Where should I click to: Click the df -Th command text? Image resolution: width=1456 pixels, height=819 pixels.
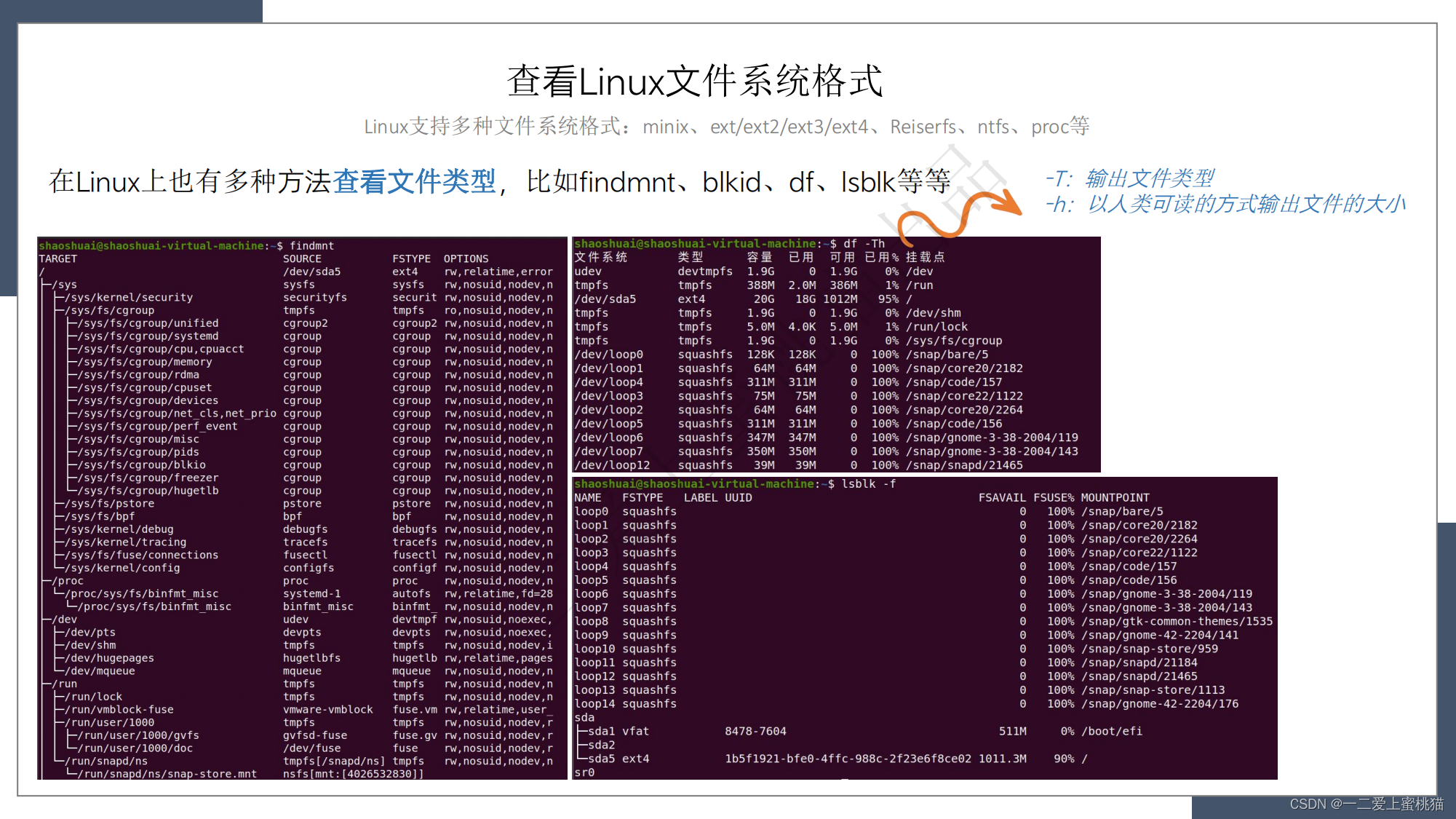(864, 244)
